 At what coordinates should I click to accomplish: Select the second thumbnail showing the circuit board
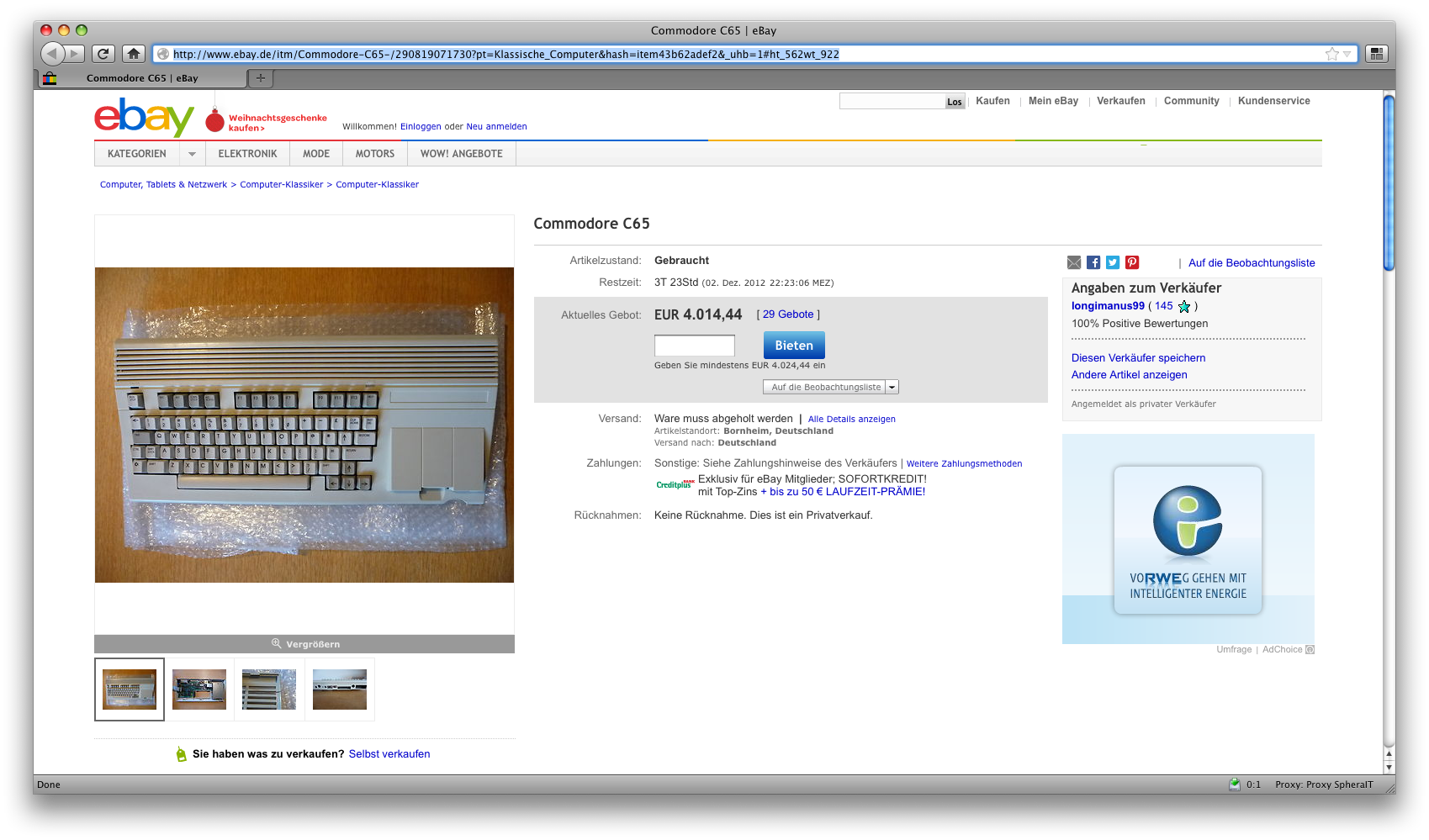point(199,689)
